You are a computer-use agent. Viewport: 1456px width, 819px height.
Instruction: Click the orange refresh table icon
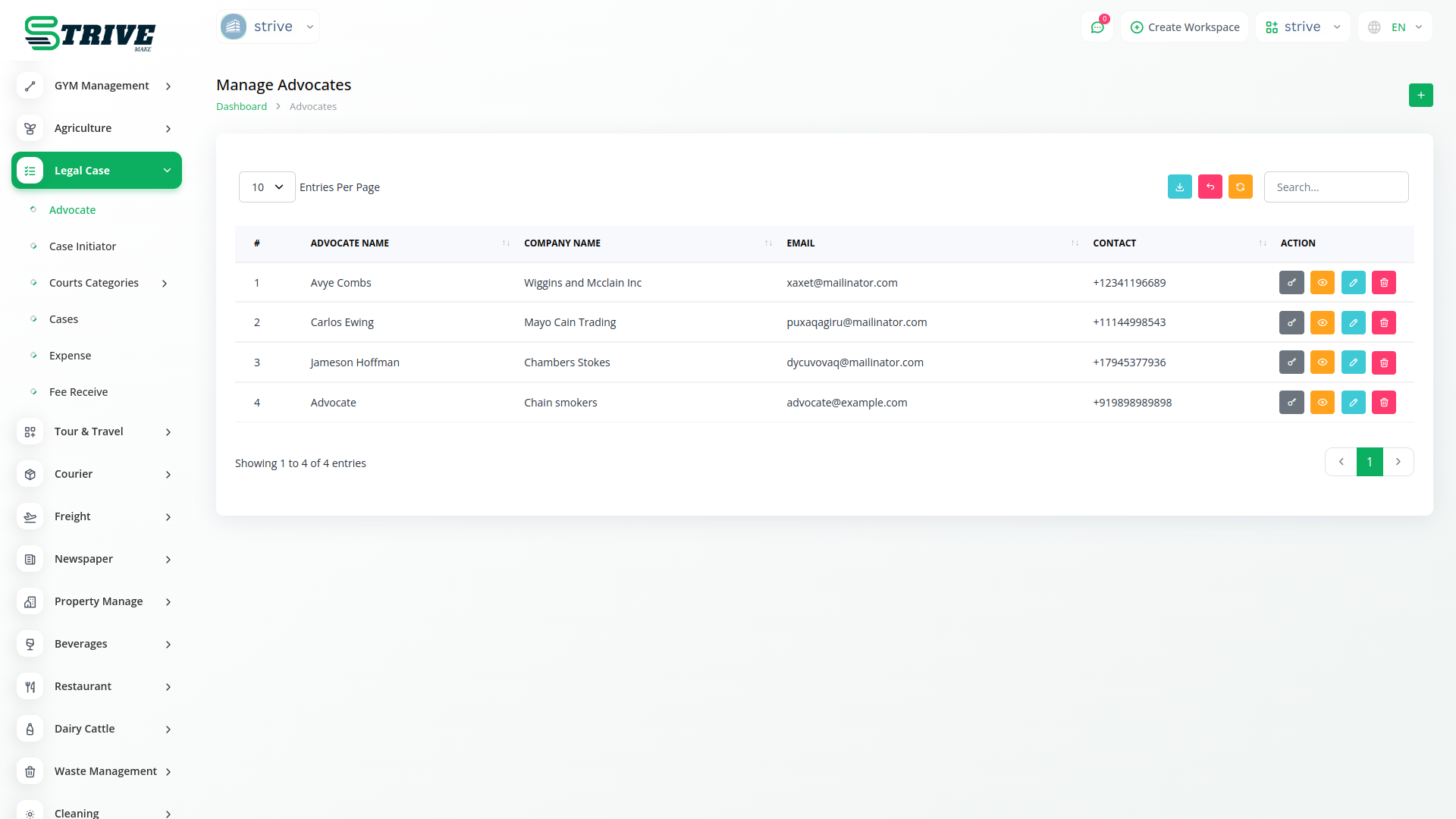(1240, 187)
